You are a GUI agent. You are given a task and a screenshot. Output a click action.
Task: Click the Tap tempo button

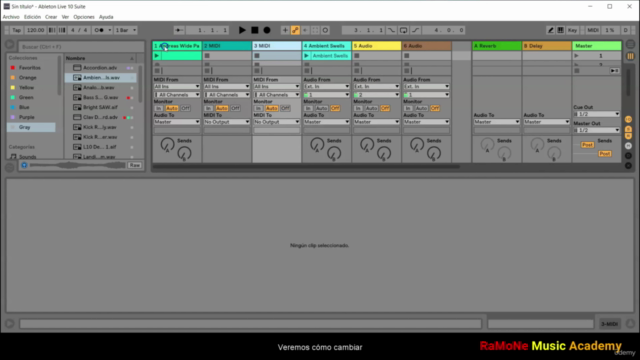point(16,30)
